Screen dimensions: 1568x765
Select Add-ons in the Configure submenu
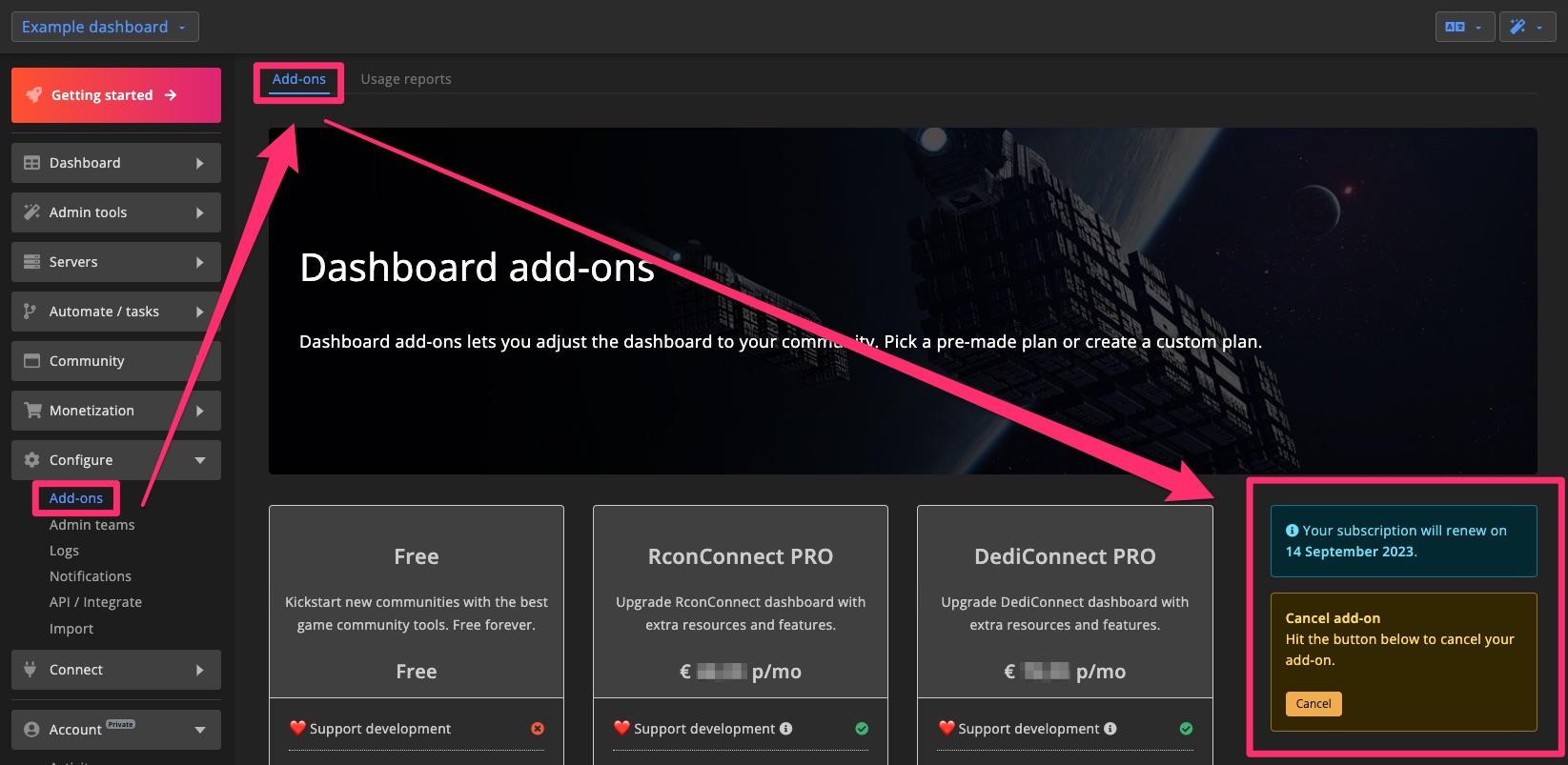[x=76, y=498]
